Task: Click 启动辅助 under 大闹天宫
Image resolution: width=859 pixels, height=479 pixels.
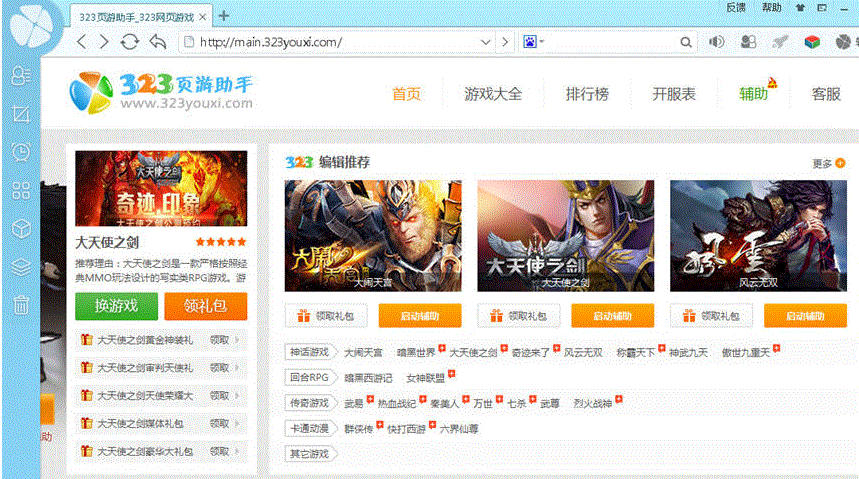Action: coord(420,316)
